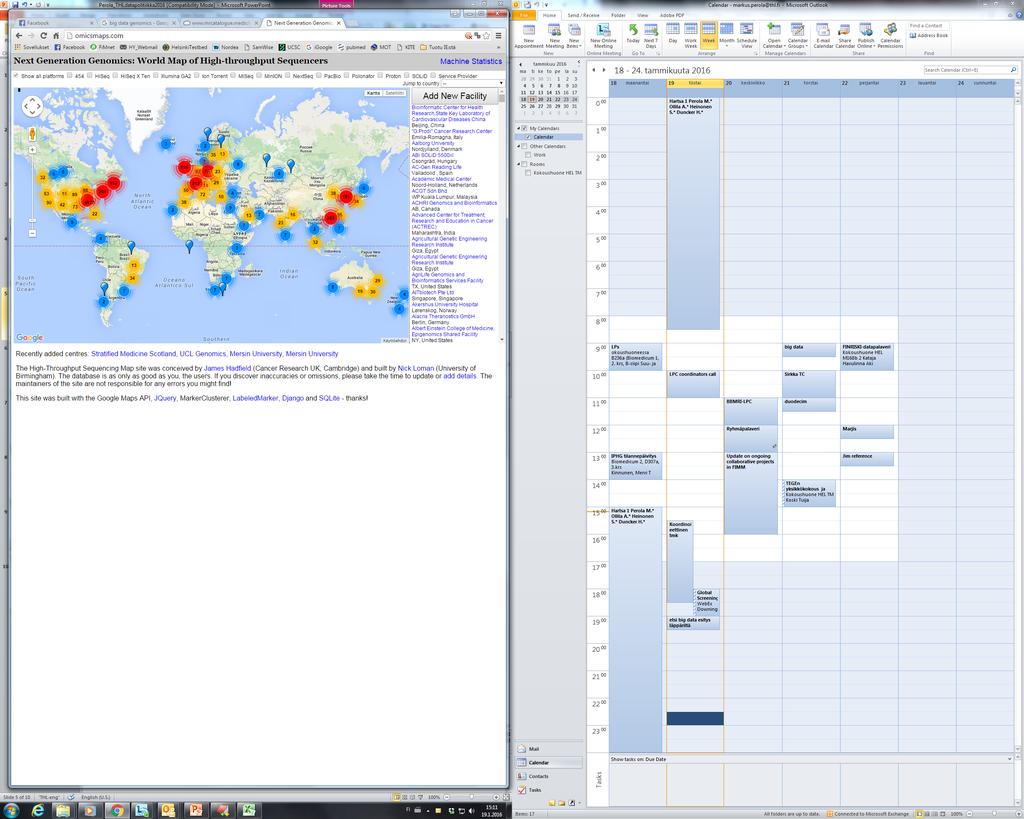Click the Add New Facility button
Viewport: 1024px width, 819px height.
point(455,96)
